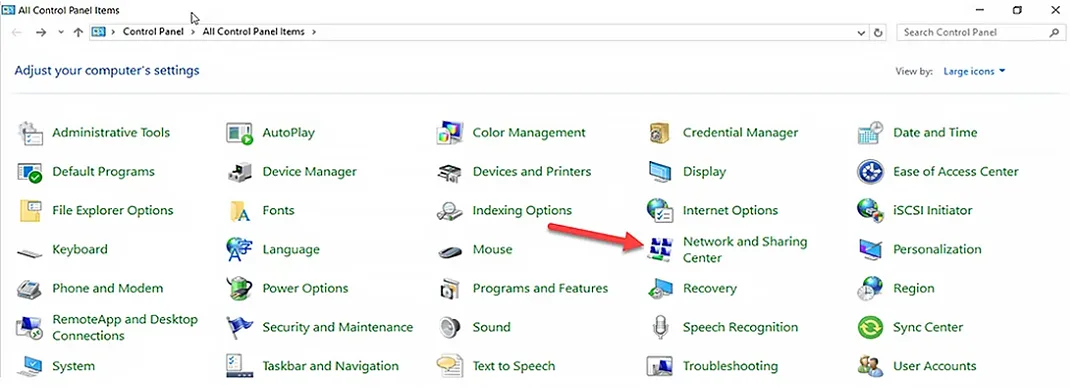Open the View by Large icons dropdown
The width and height of the screenshot is (1070, 388).
pos(974,71)
